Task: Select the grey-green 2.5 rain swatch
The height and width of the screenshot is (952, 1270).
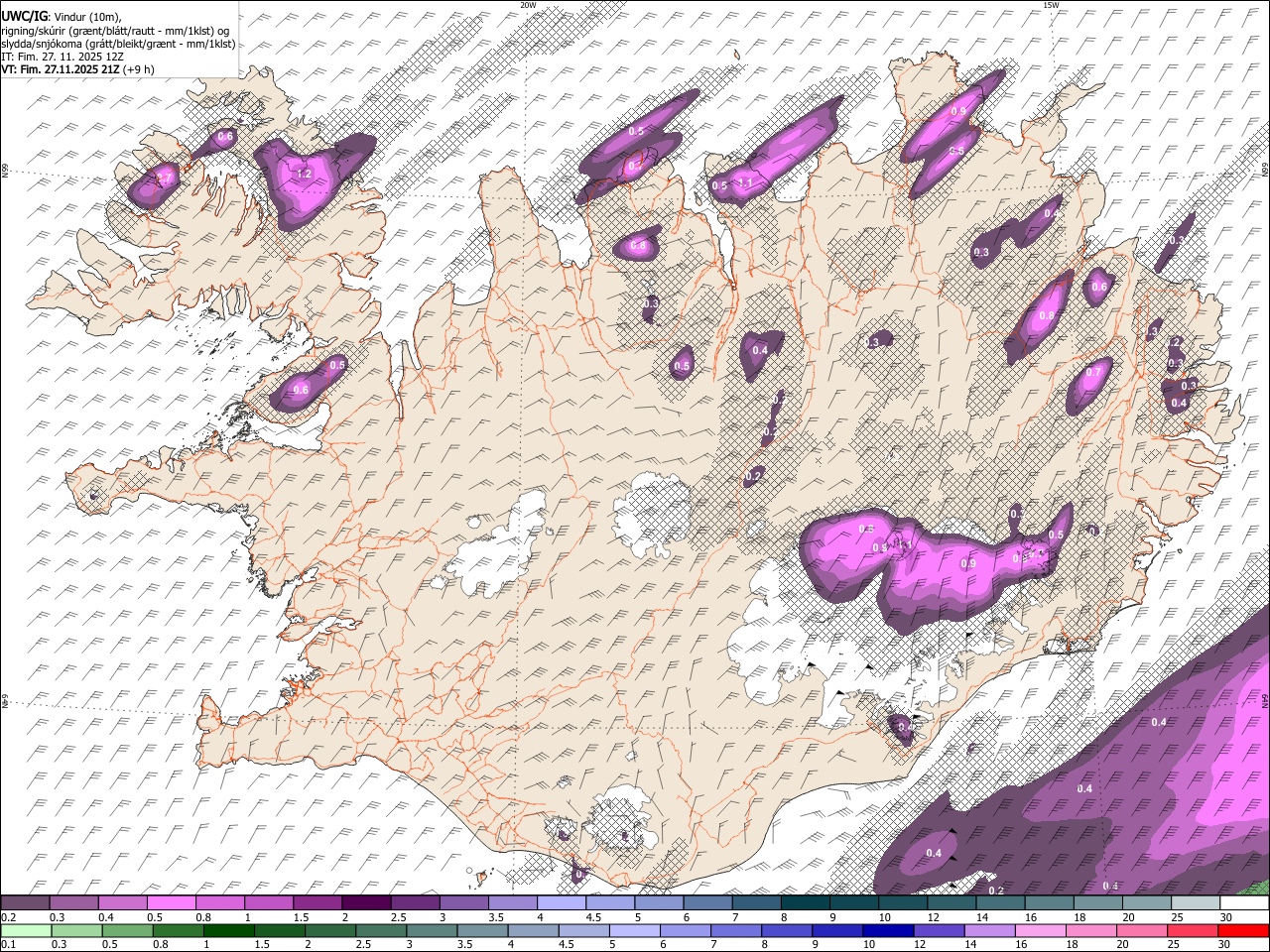Action: (x=381, y=930)
